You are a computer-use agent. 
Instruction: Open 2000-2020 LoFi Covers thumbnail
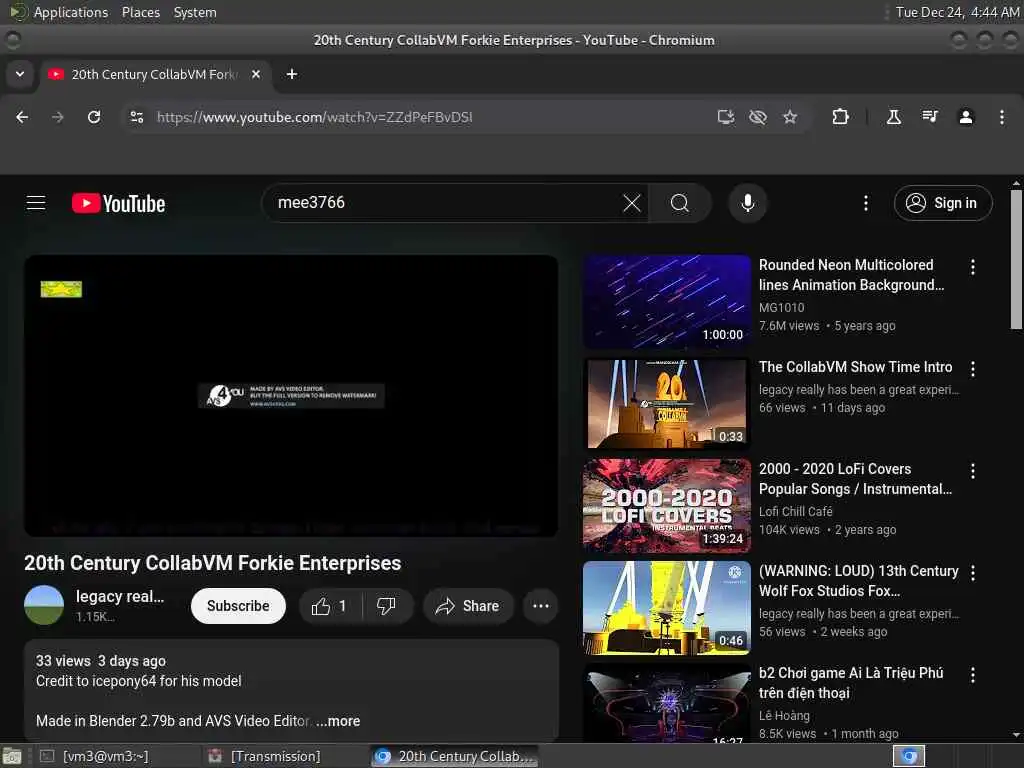pos(667,505)
